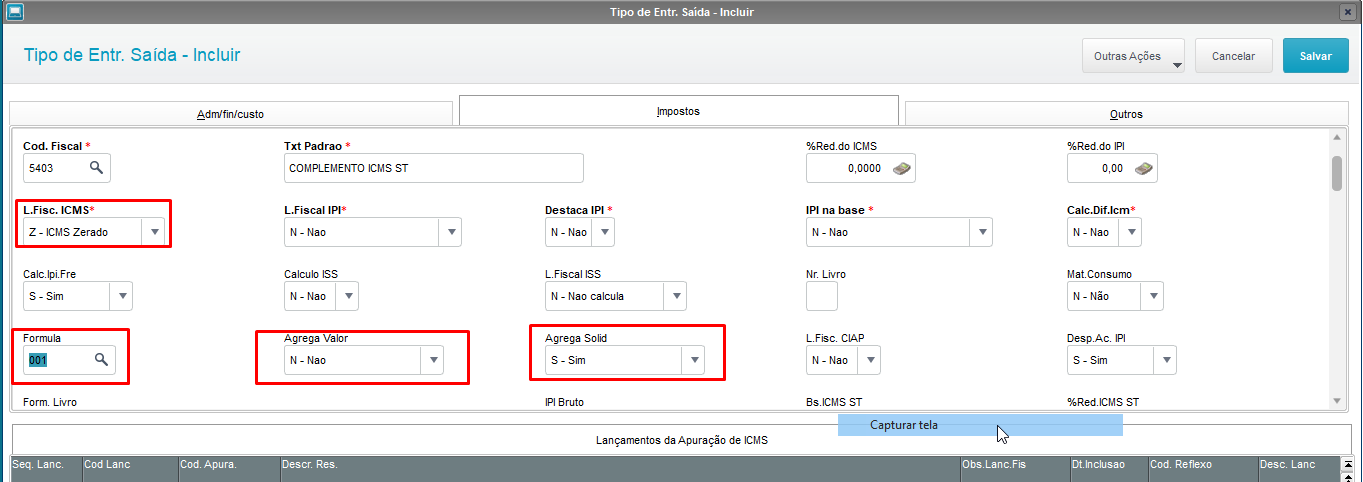The image size is (1363, 482).
Task: Click the form's vertical scrollbar thumb
Action: 1336,172
